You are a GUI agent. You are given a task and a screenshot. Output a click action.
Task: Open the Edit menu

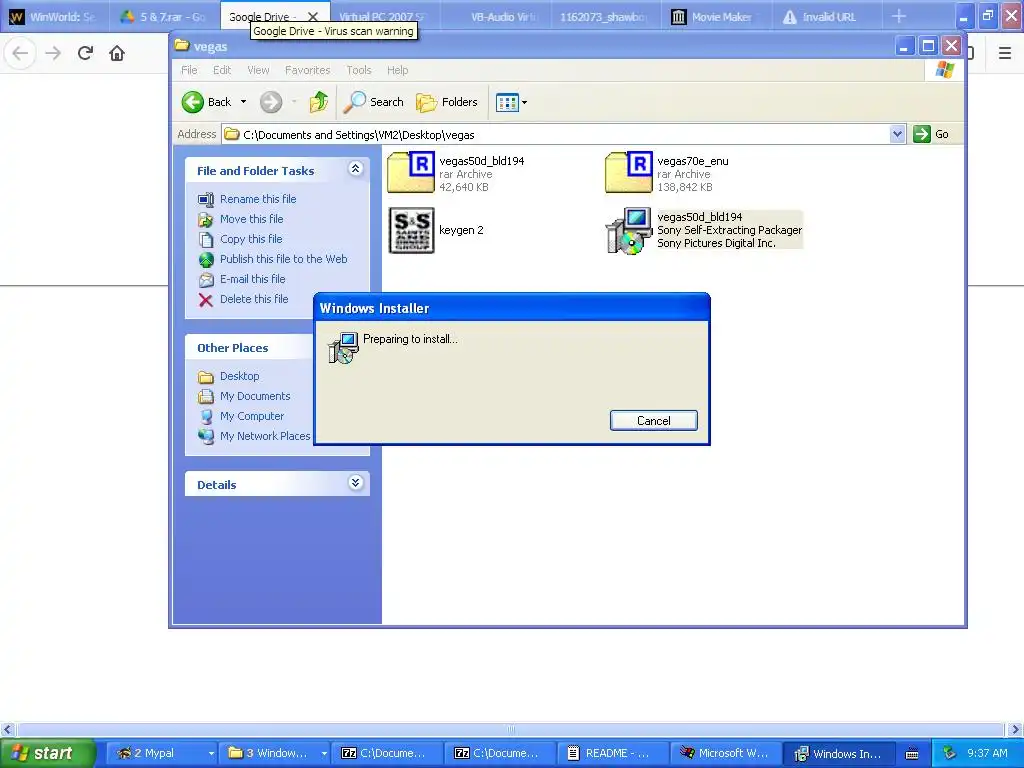click(x=222, y=70)
